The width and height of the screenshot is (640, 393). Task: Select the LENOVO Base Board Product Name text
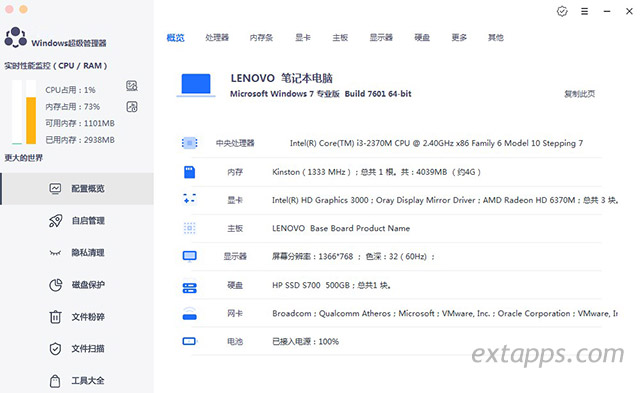click(341, 228)
